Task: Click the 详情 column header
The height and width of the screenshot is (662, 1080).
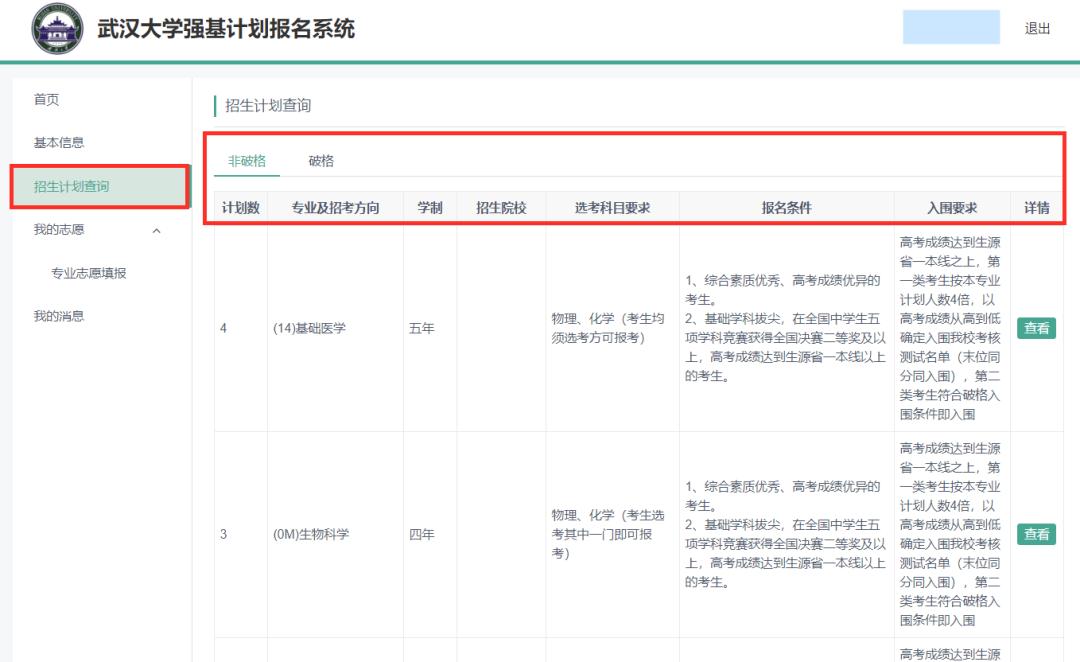Action: pos(1037,207)
